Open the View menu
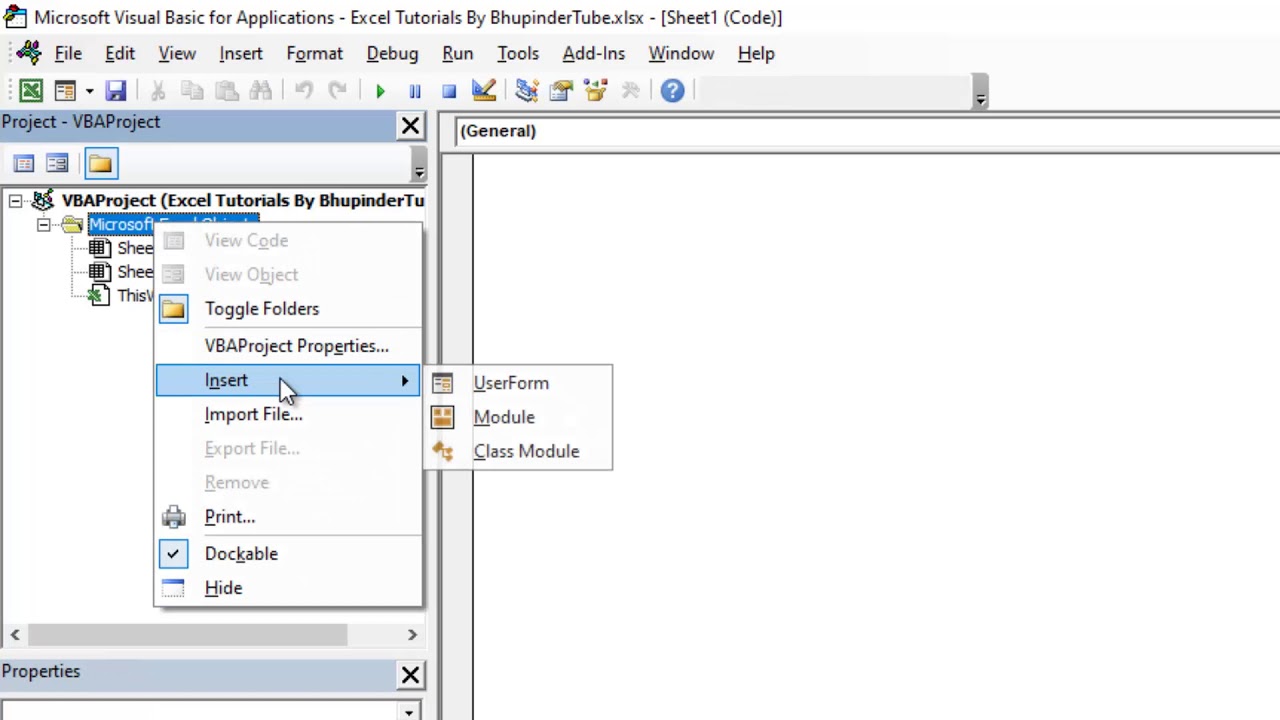This screenshot has width=1280, height=720. click(x=177, y=54)
